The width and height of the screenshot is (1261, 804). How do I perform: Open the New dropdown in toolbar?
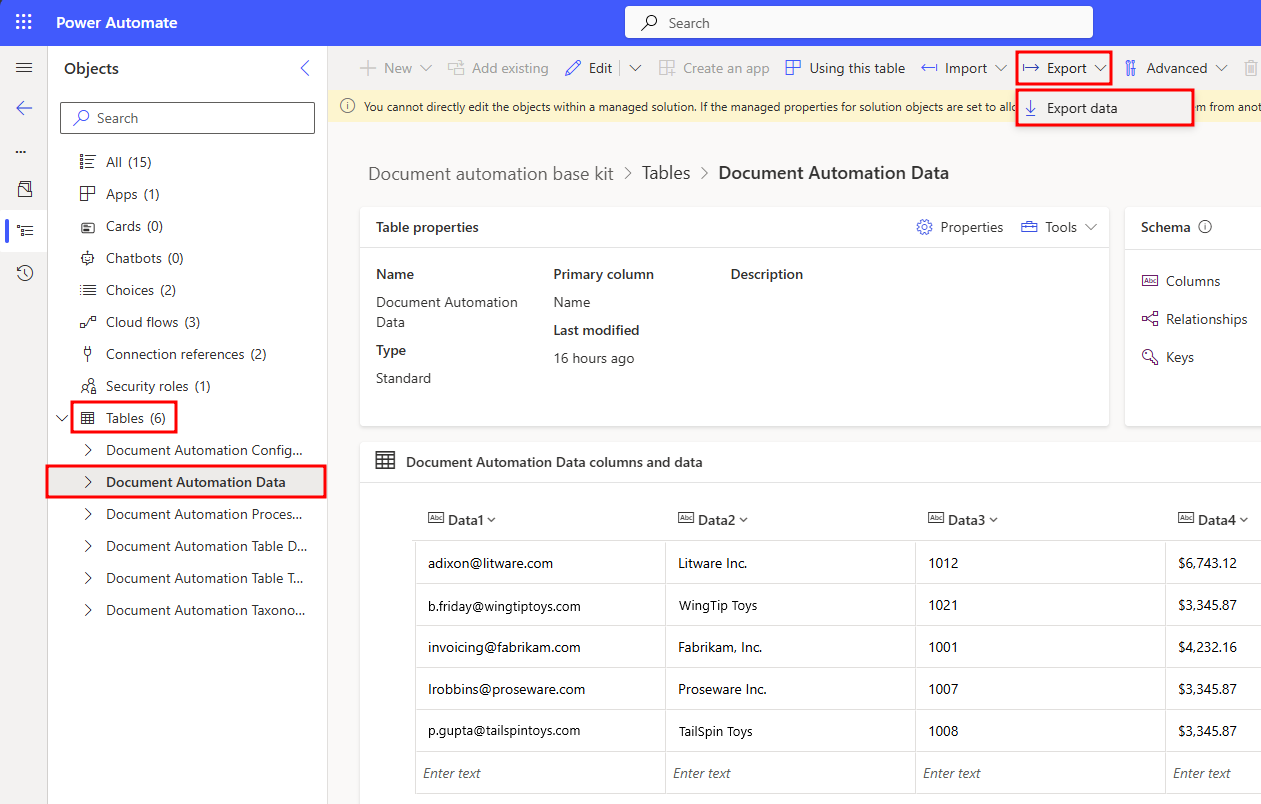(x=395, y=68)
